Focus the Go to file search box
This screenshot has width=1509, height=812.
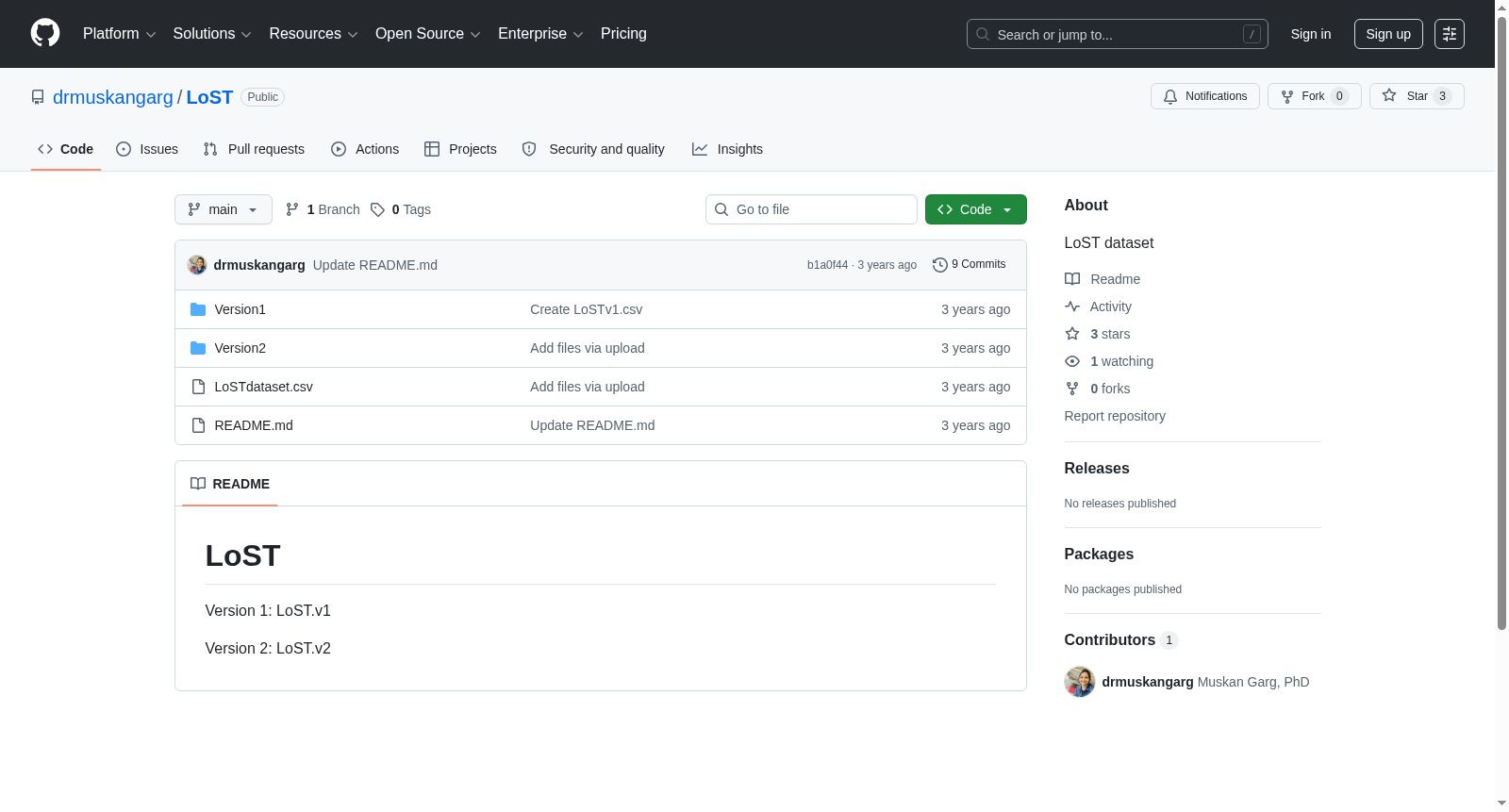pyautogui.click(x=811, y=209)
